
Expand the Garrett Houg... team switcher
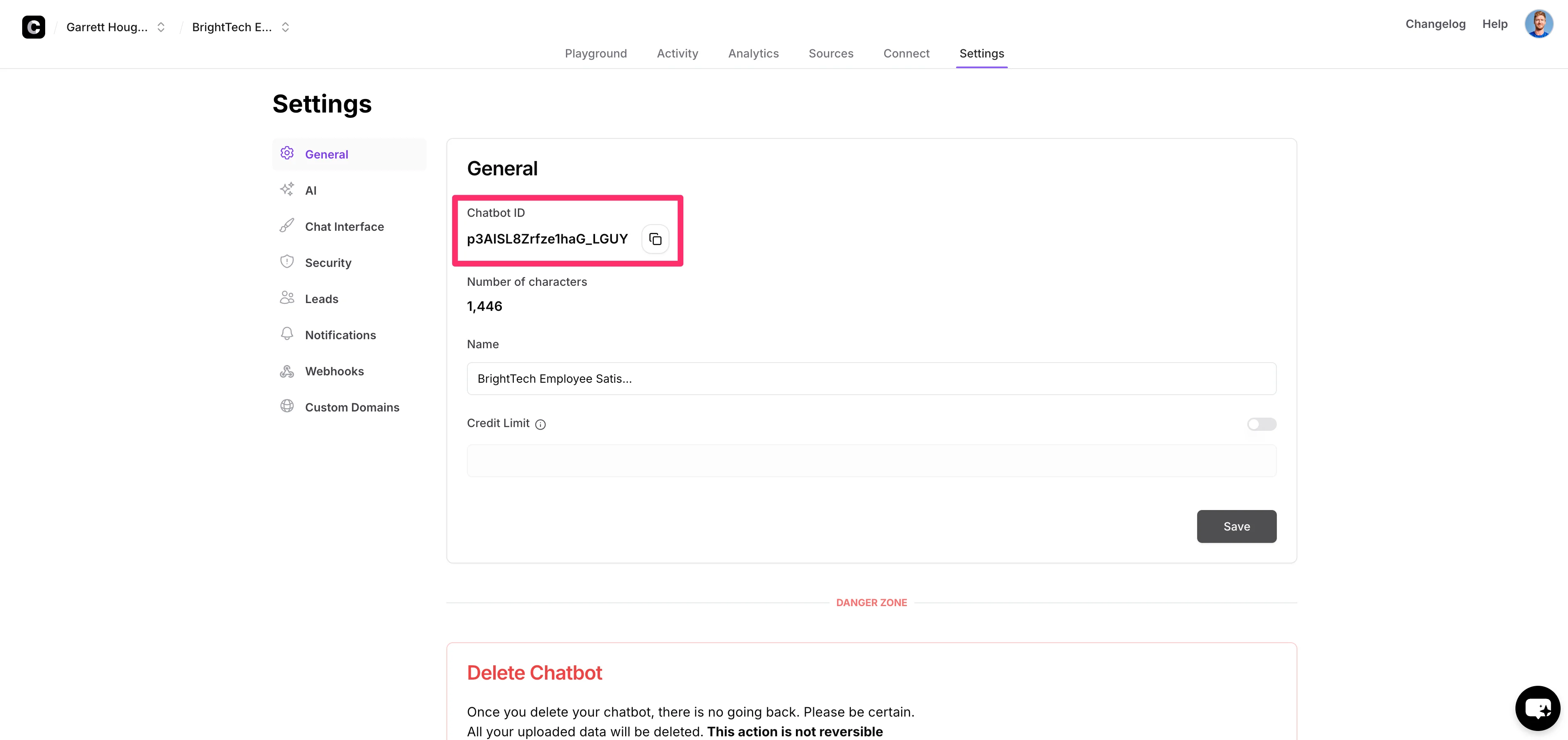click(161, 27)
